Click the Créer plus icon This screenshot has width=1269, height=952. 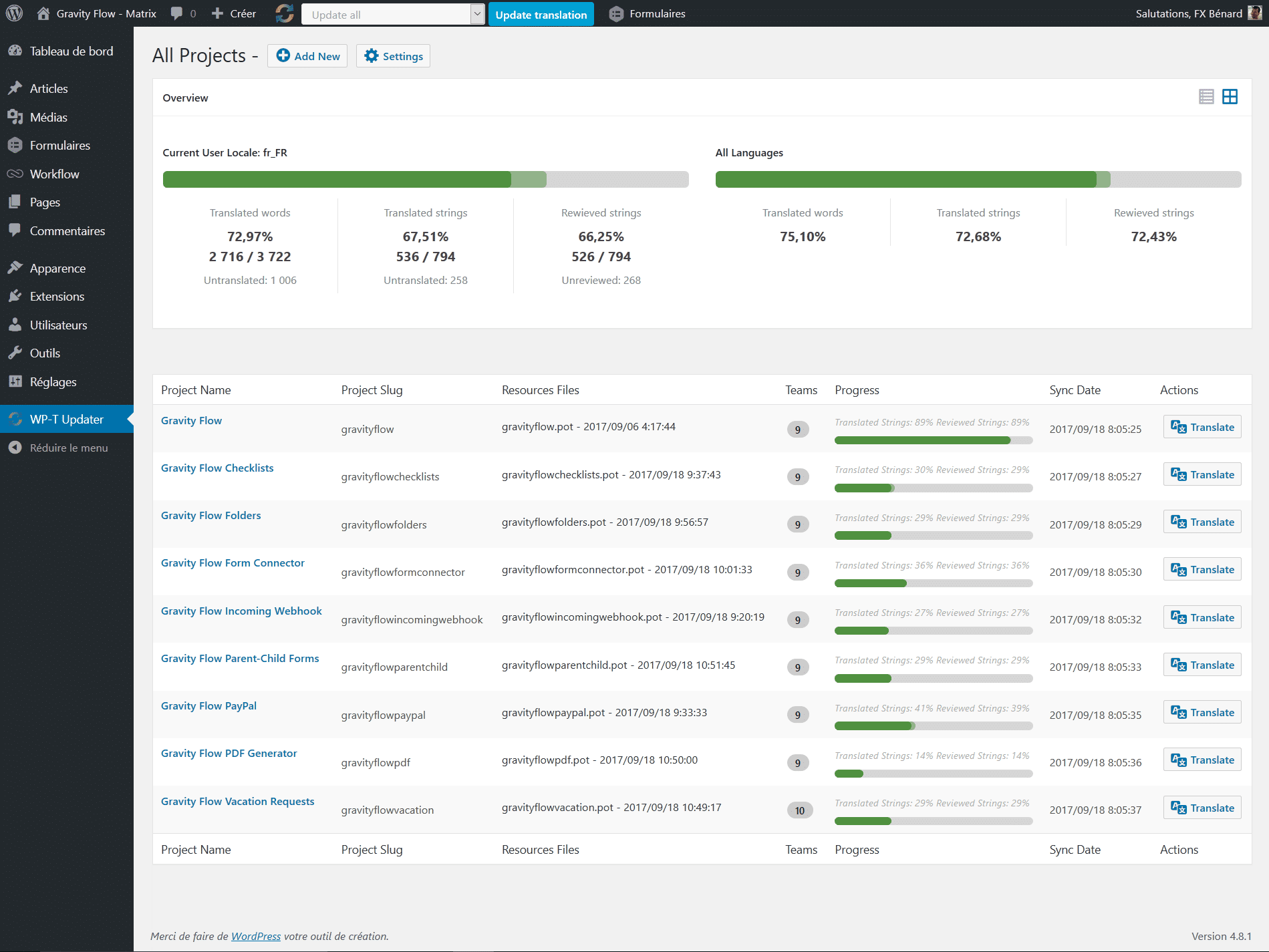pyautogui.click(x=217, y=13)
